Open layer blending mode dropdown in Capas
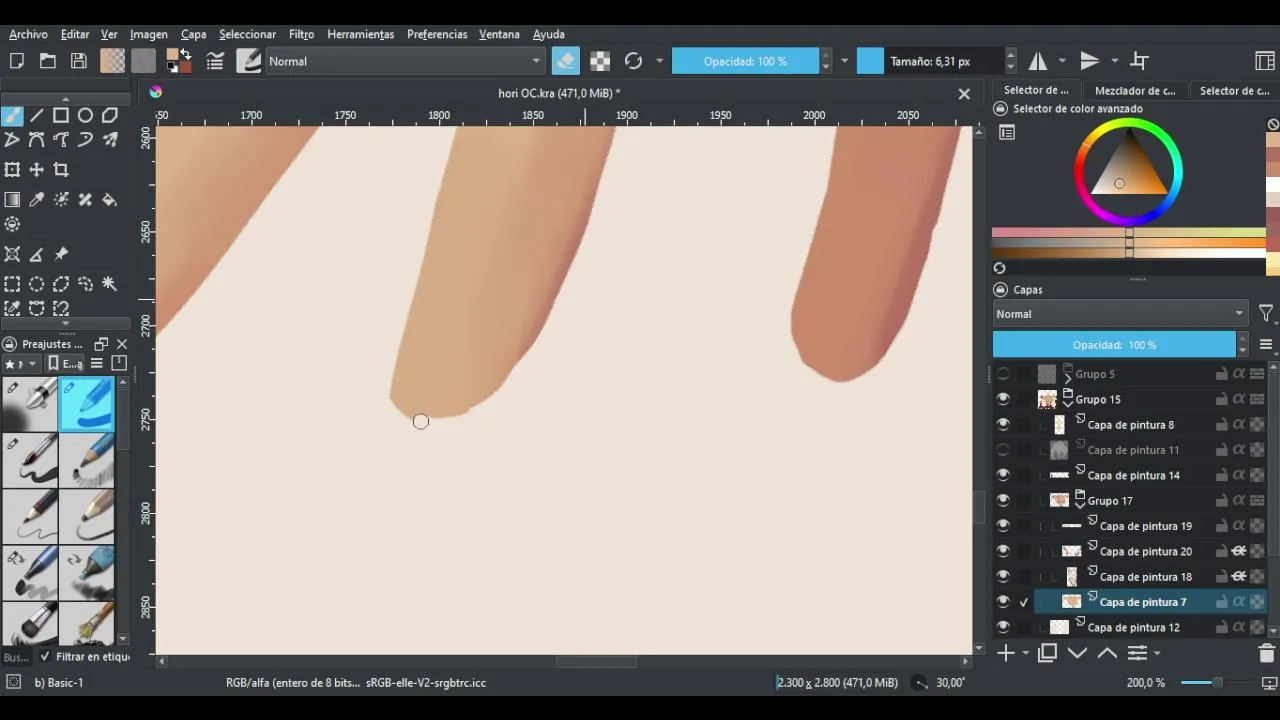Viewport: 1280px width, 720px height. pos(1120,314)
